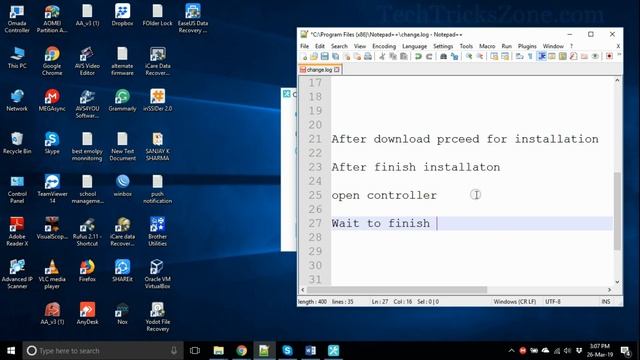The height and width of the screenshot is (360, 640).
Task: Click the text line 'After download prceed for installation'
Action: [x=465, y=139]
